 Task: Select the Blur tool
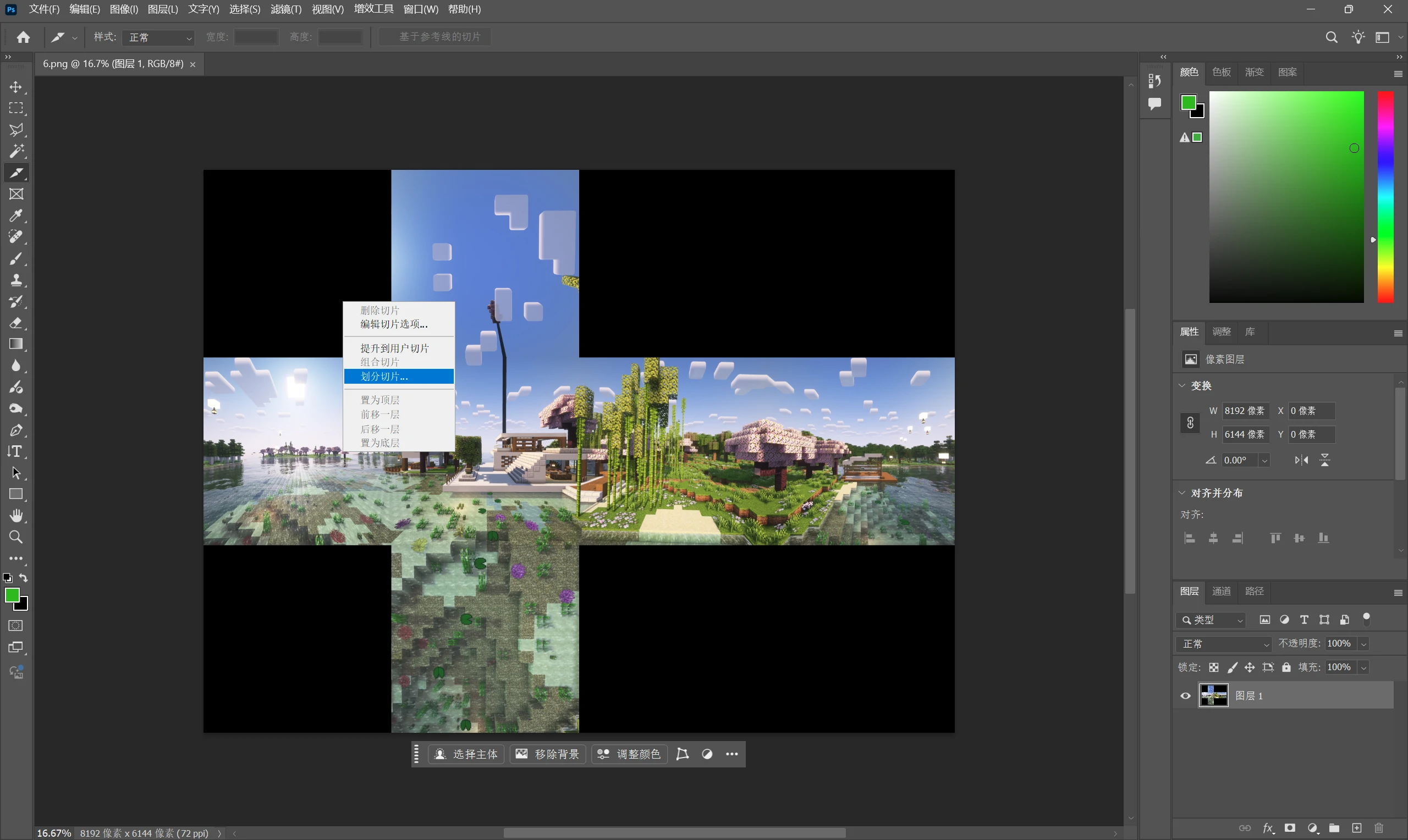coord(16,366)
